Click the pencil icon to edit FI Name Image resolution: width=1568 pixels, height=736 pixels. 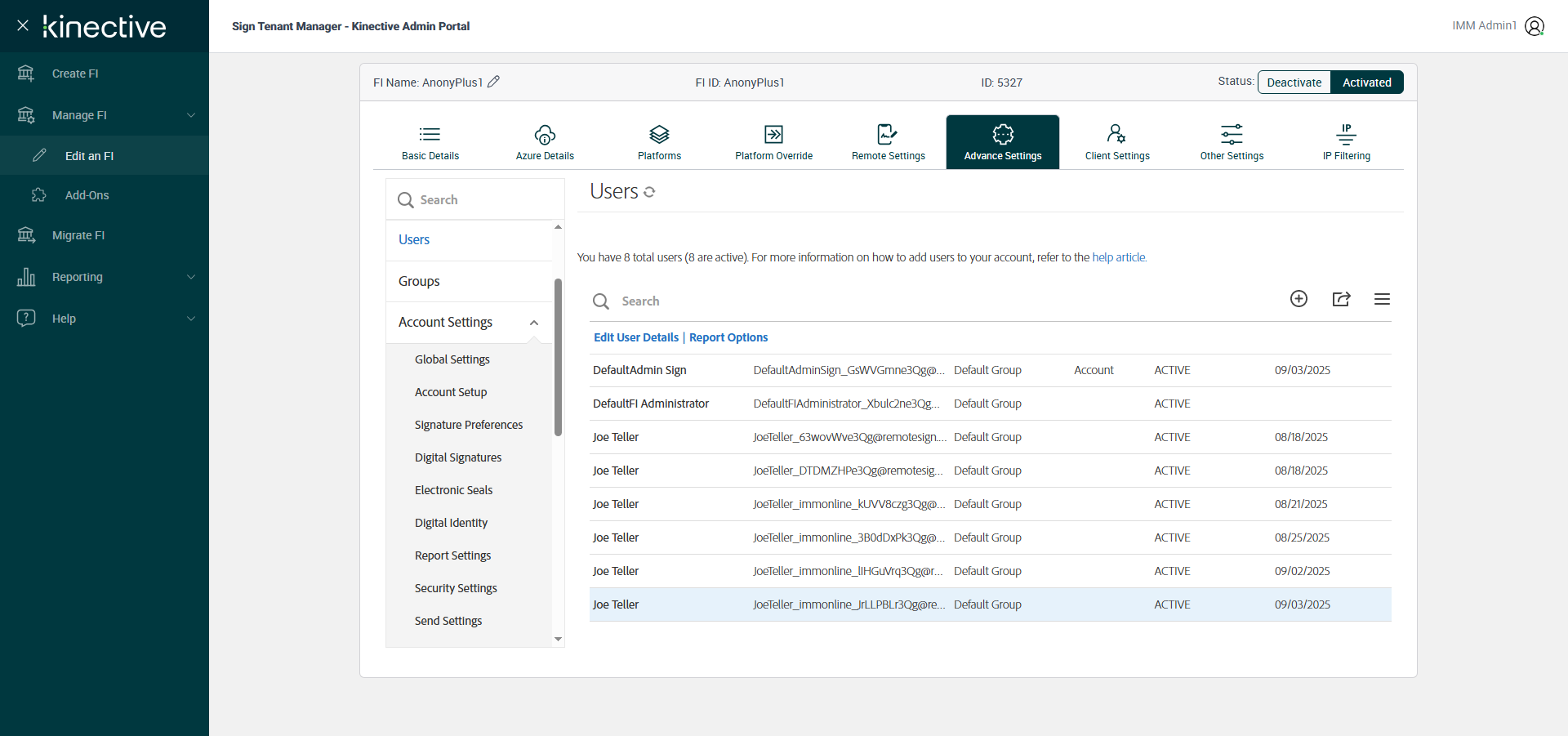(x=493, y=82)
